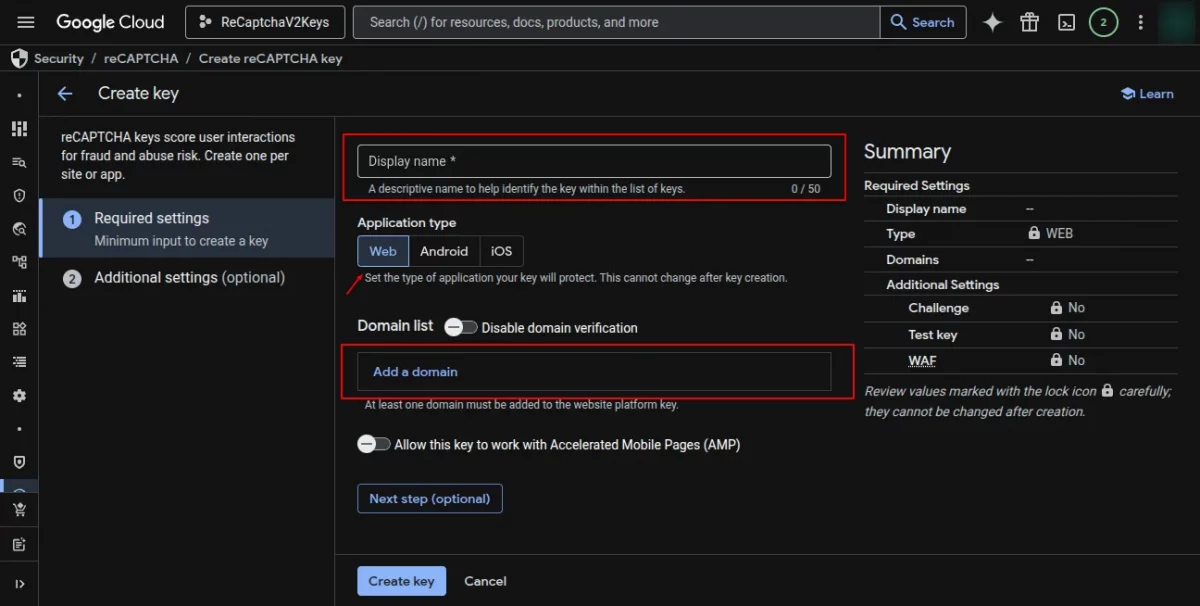Viewport: 1200px width, 606px height.
Task: Click the Create key button
Action: tap(401, 581)
